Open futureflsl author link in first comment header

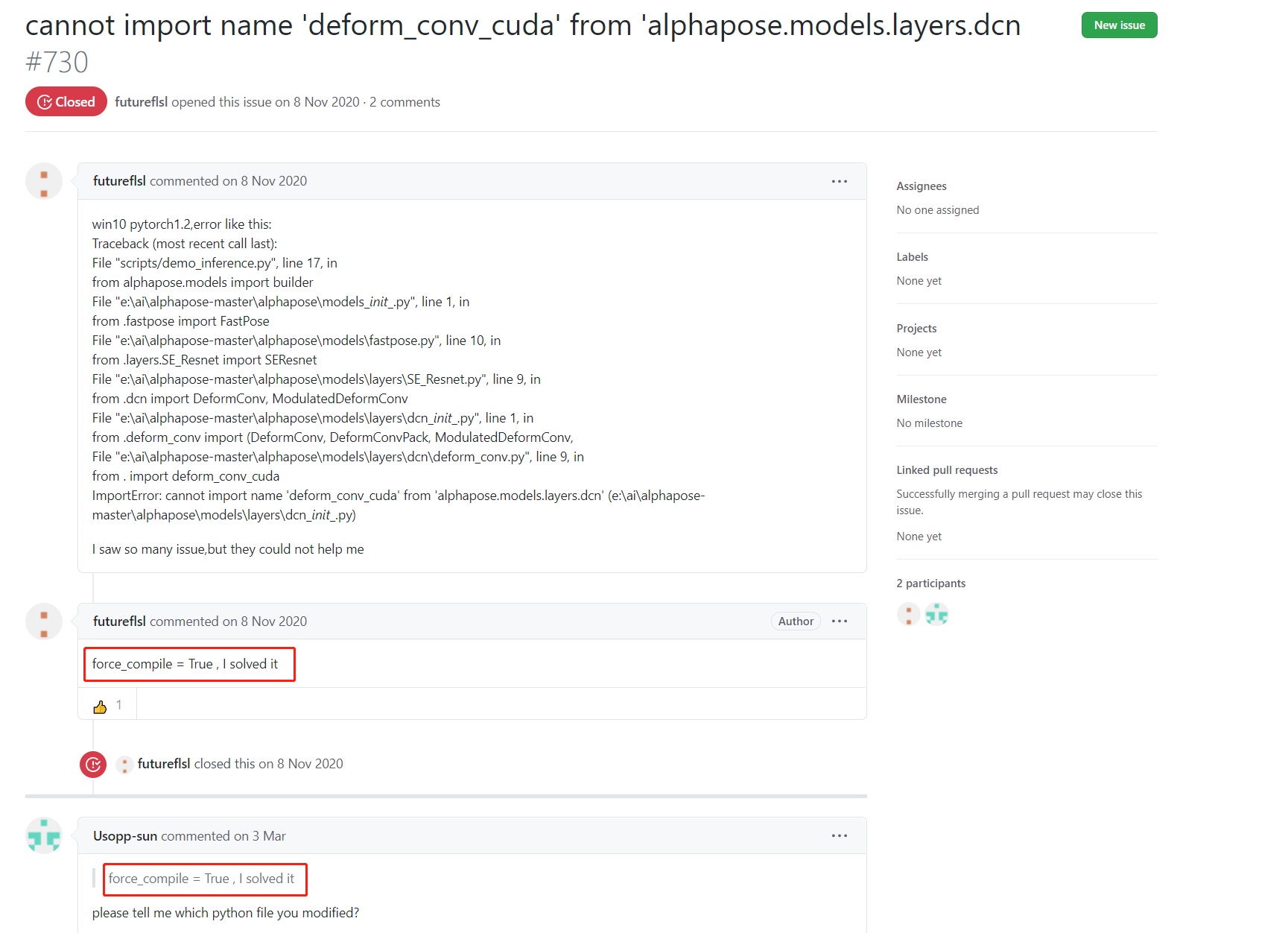(x=119, y=181)
